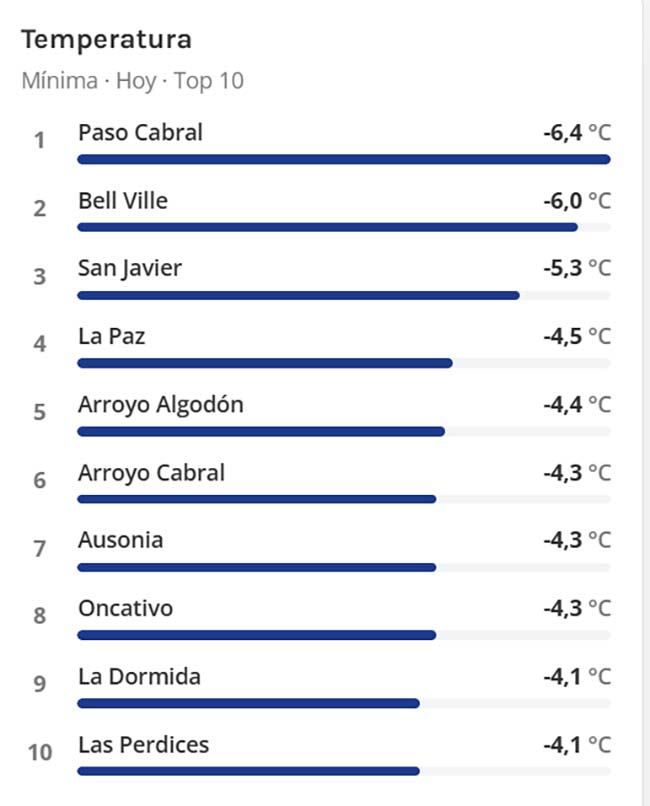Viewport: 650px width, 806px height.
Task: Click the vertical scrollbar at right edge
Action: tap(646, 403)
